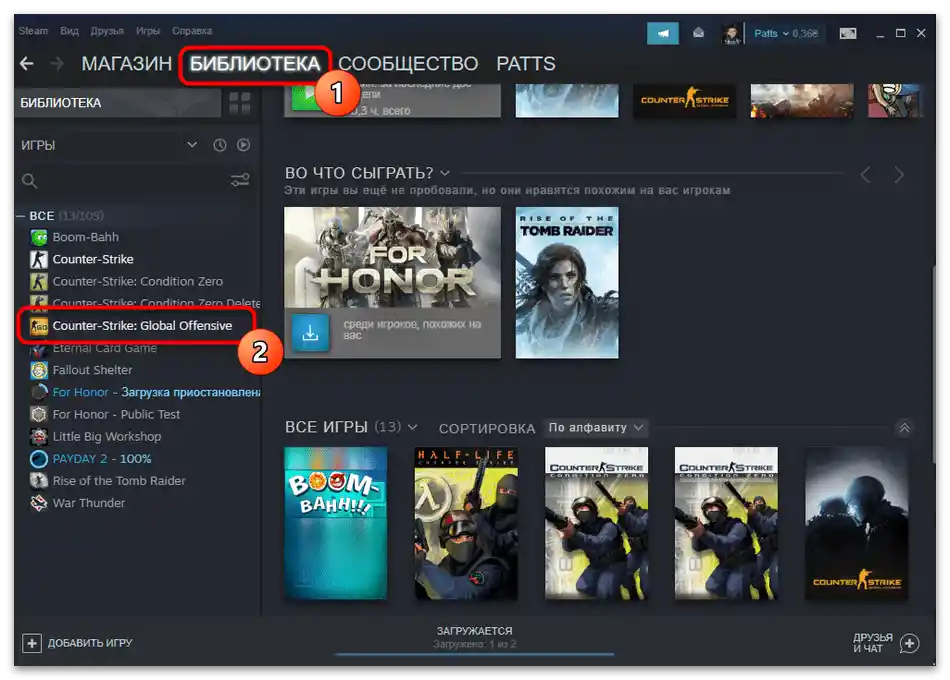This screenshot has height=680, width=950.
Task: Toggle ready-to-play filter icon
Action: pyautogui.click(x=244, y=145)
